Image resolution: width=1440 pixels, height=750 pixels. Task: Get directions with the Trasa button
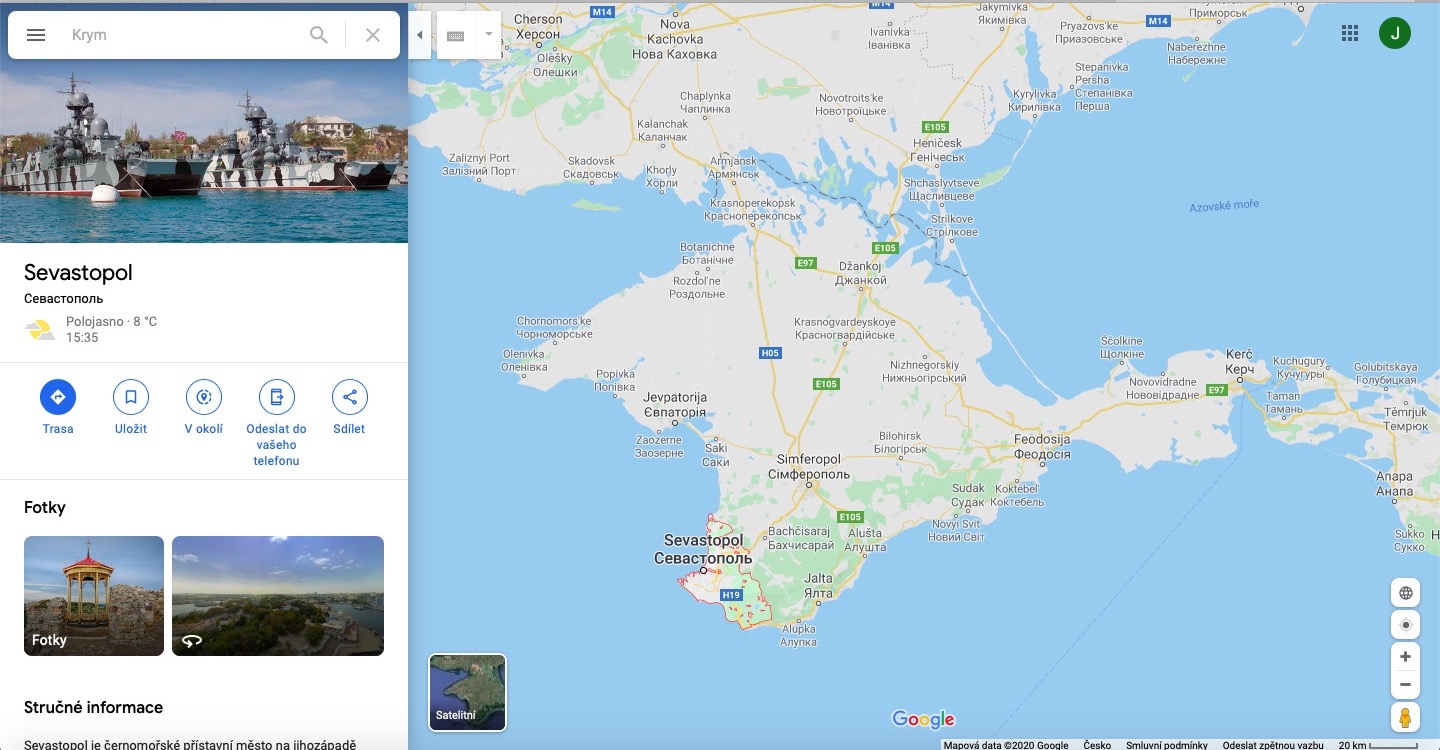pyautogui.click(x=58, y=397)
